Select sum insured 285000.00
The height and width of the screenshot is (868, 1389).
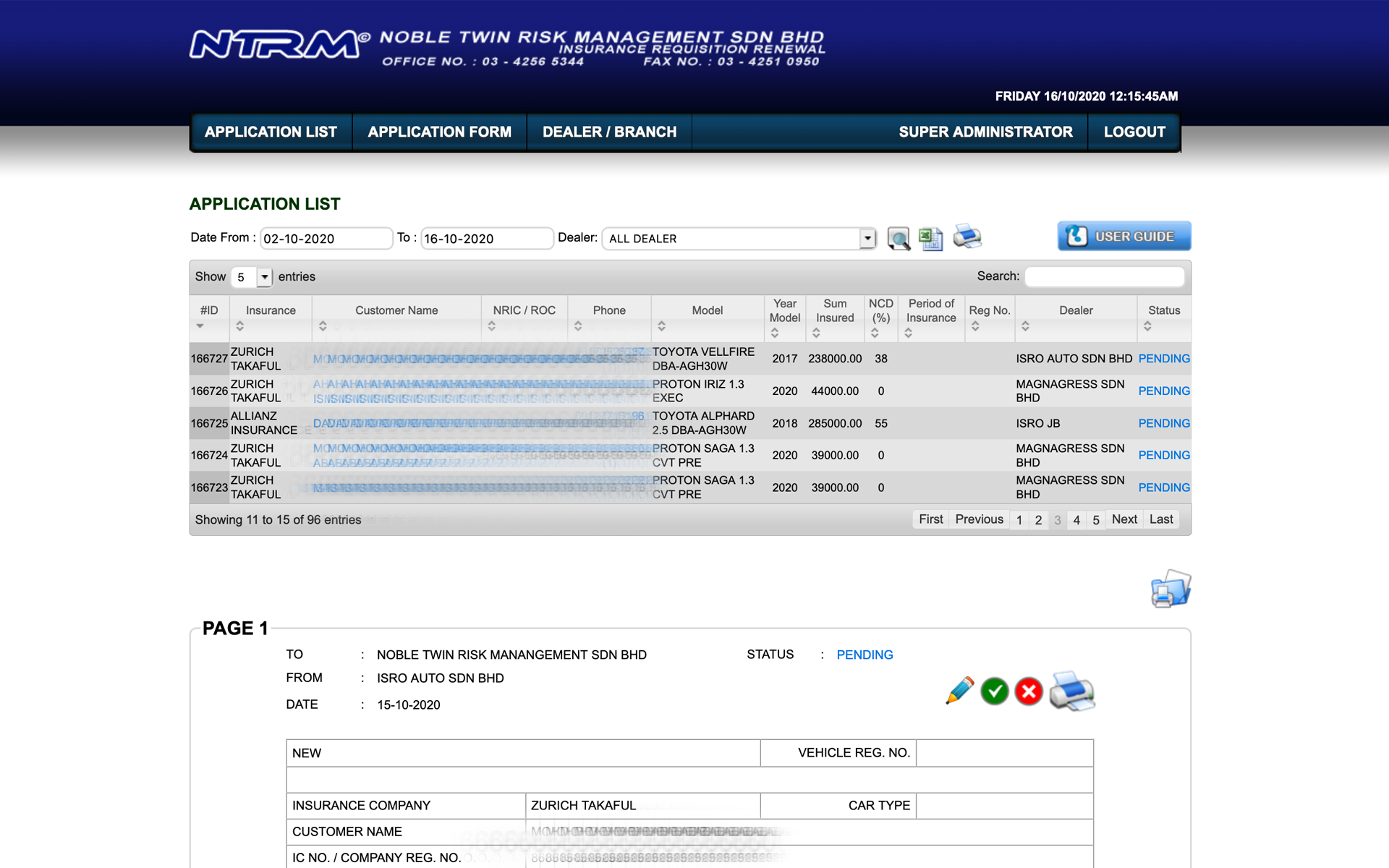coord(835,423)
